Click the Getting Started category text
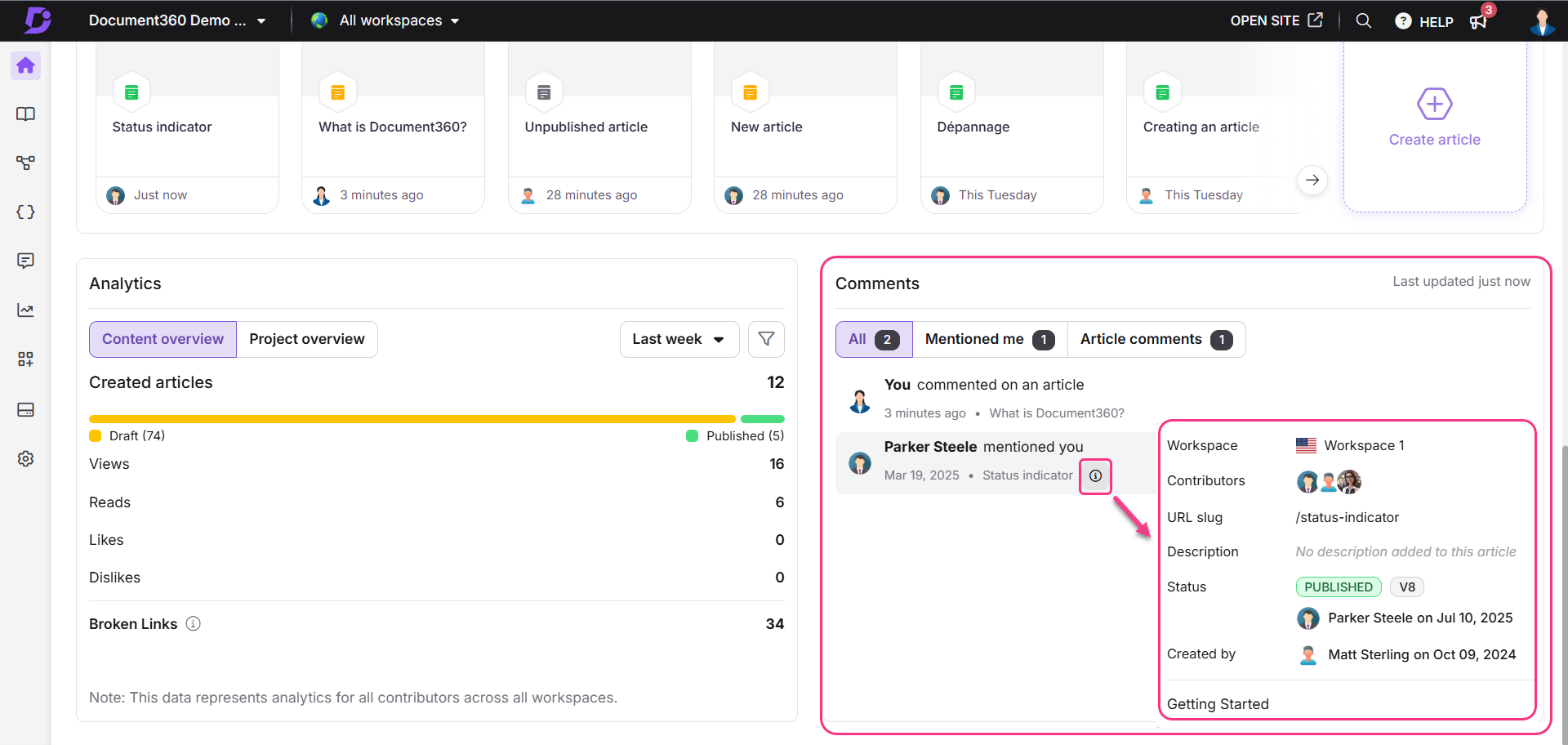This screenshot has width=1568, height=745. point(1218,704)
